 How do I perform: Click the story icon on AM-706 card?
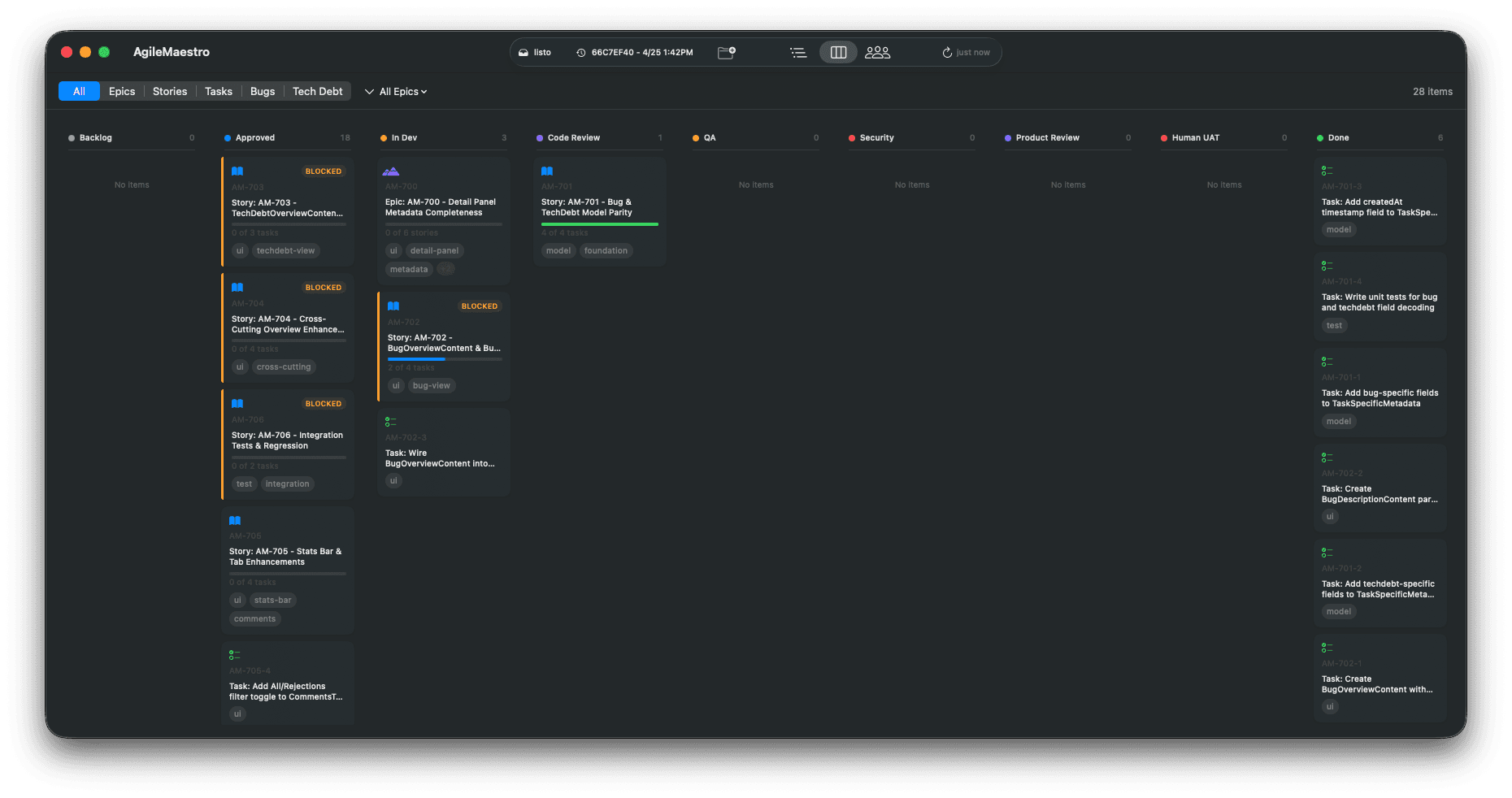tap(237, 404)
